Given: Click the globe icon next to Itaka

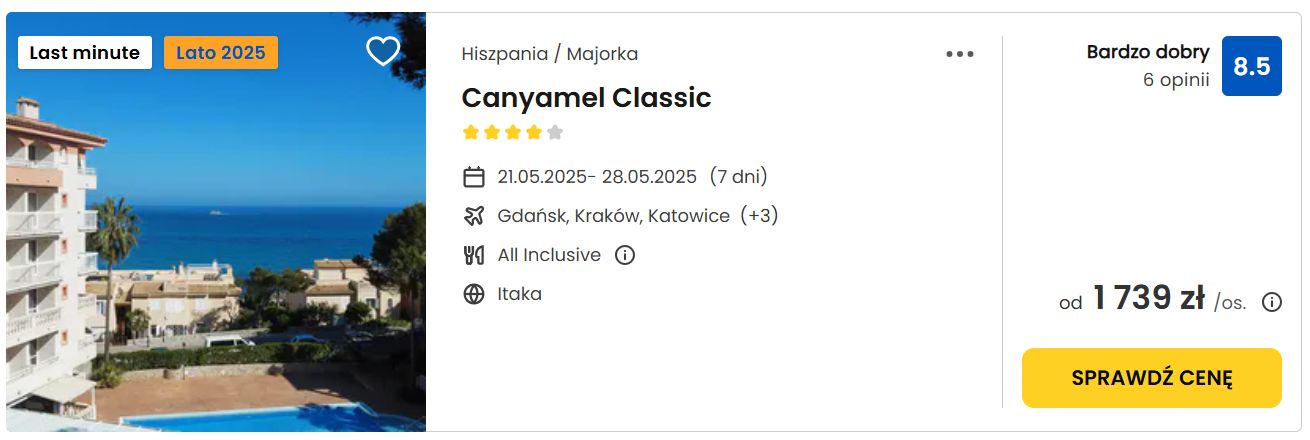Looking at the screenshot, I should point(474,294).
